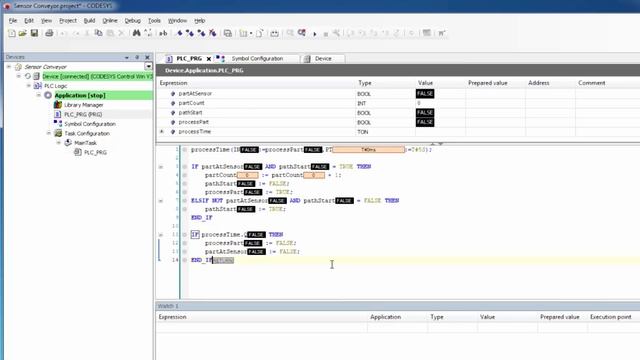Open the Tools menu

pyautogui.click(x=154, y=20)
